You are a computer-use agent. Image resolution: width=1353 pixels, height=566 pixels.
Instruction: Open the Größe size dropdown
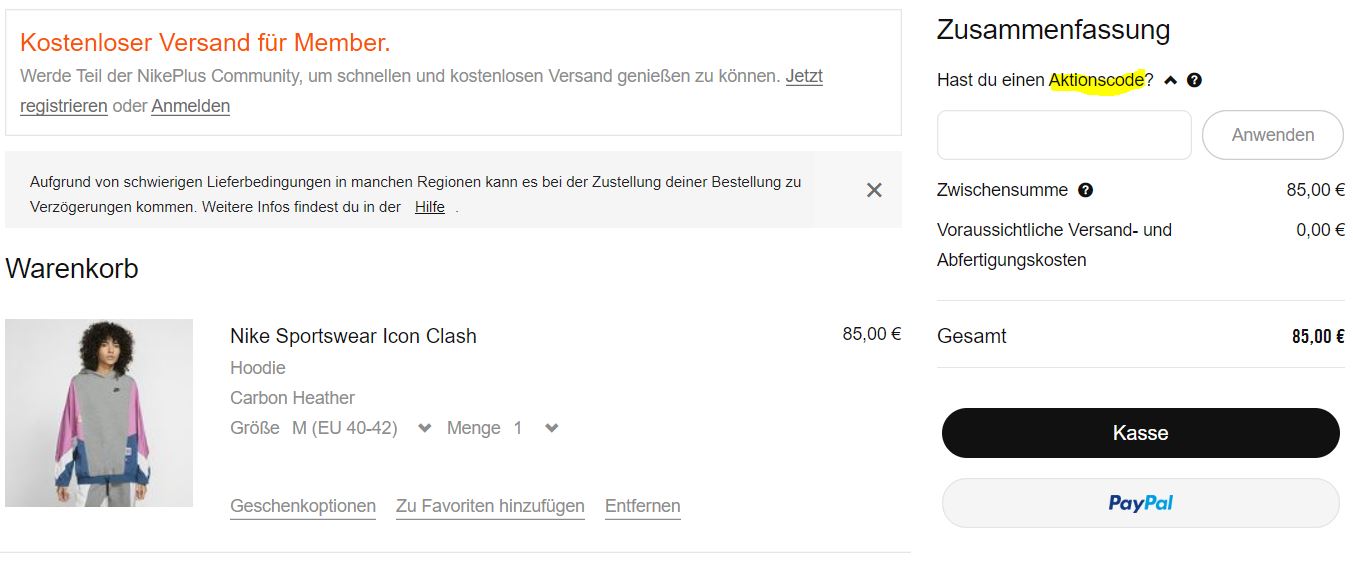click(x=424, y=429)
